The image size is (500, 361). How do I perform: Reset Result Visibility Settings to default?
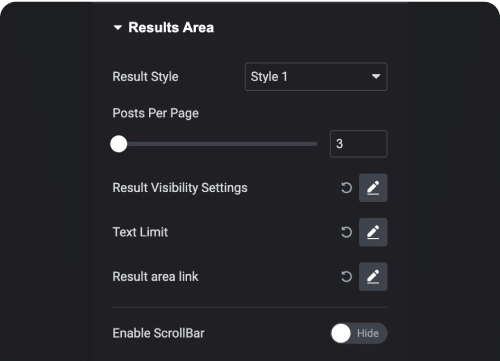(x=346, y=188)
